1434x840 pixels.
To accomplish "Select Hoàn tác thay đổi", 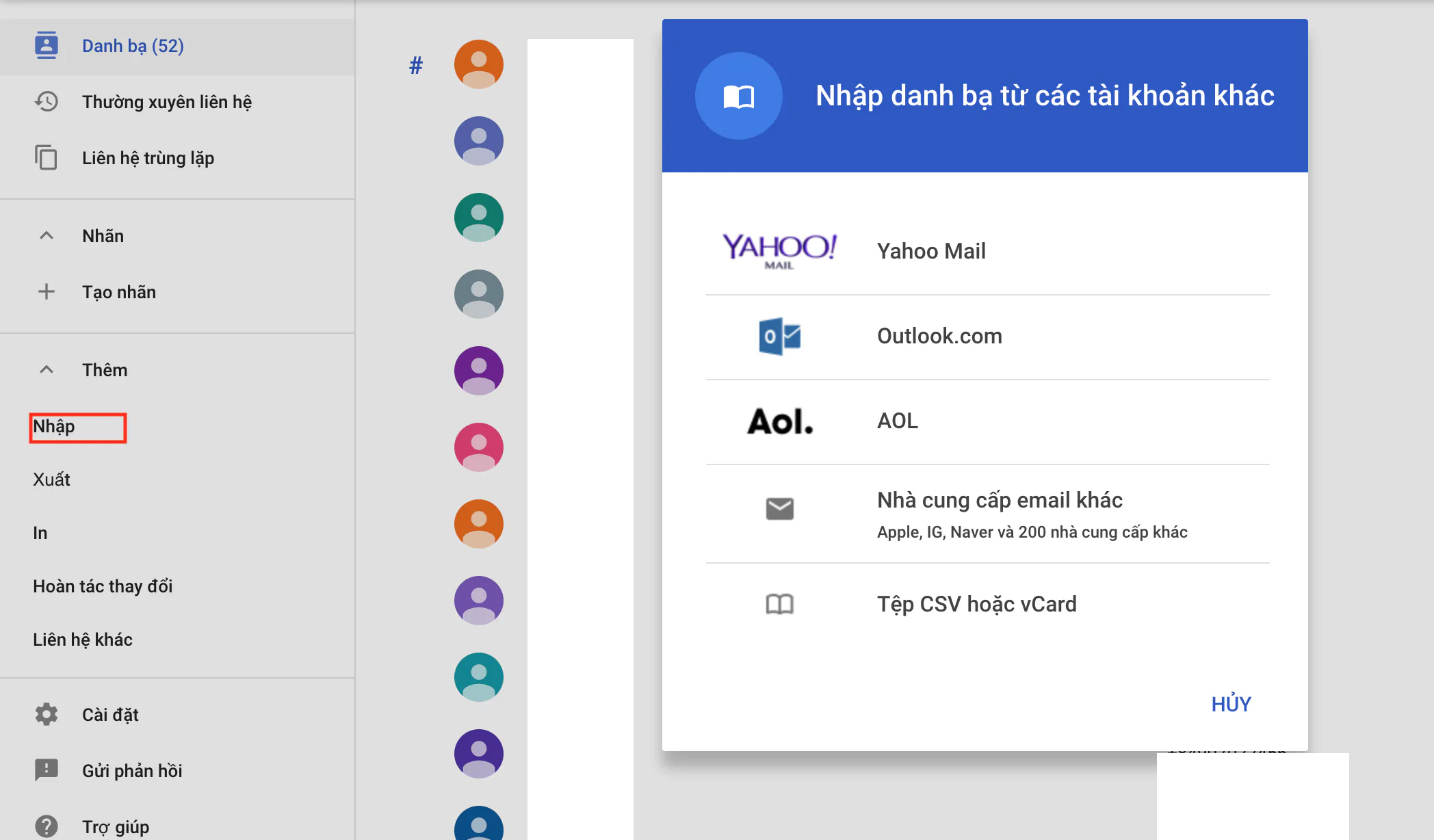I will tap(103, 586).
